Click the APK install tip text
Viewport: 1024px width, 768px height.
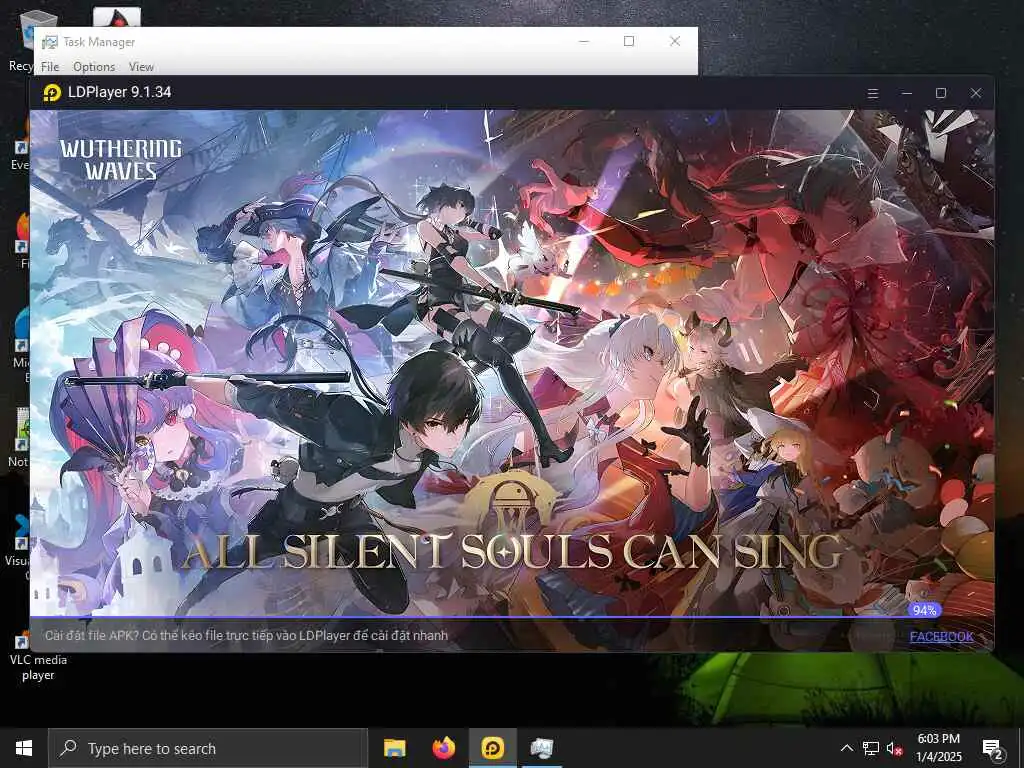[246, 635]
